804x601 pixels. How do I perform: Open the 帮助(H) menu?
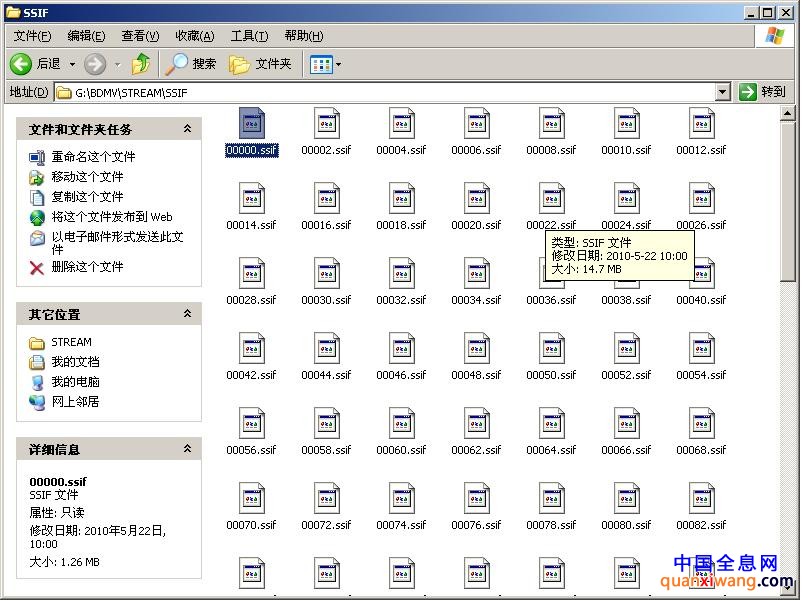click(304, 36)
